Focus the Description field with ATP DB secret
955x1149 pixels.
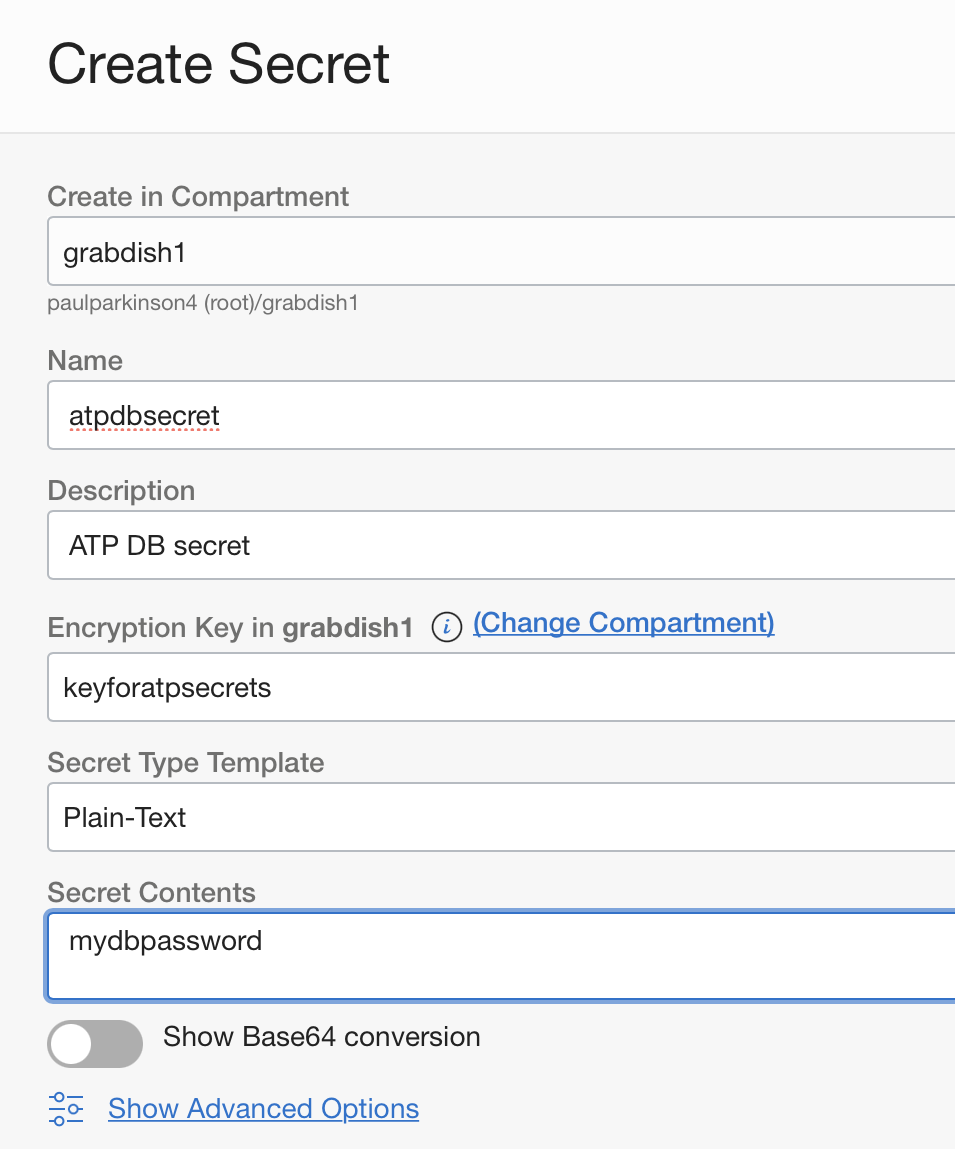[500, 545]
